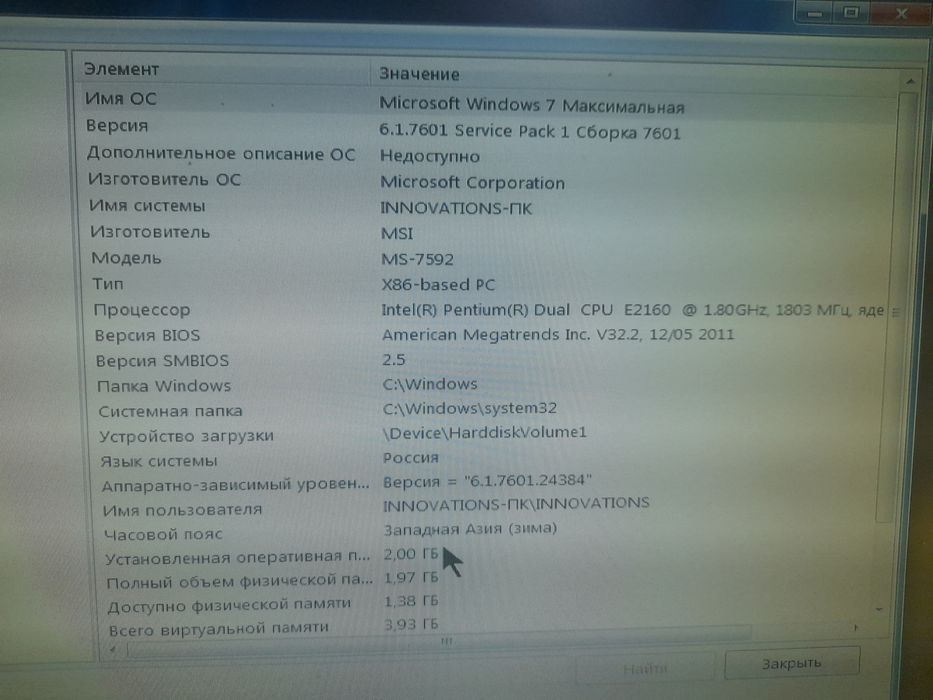The width and height of the screenshot is (933, 700).
Task: Click the horizontal scrollbar right arrow
Action: tap(856, 627)
